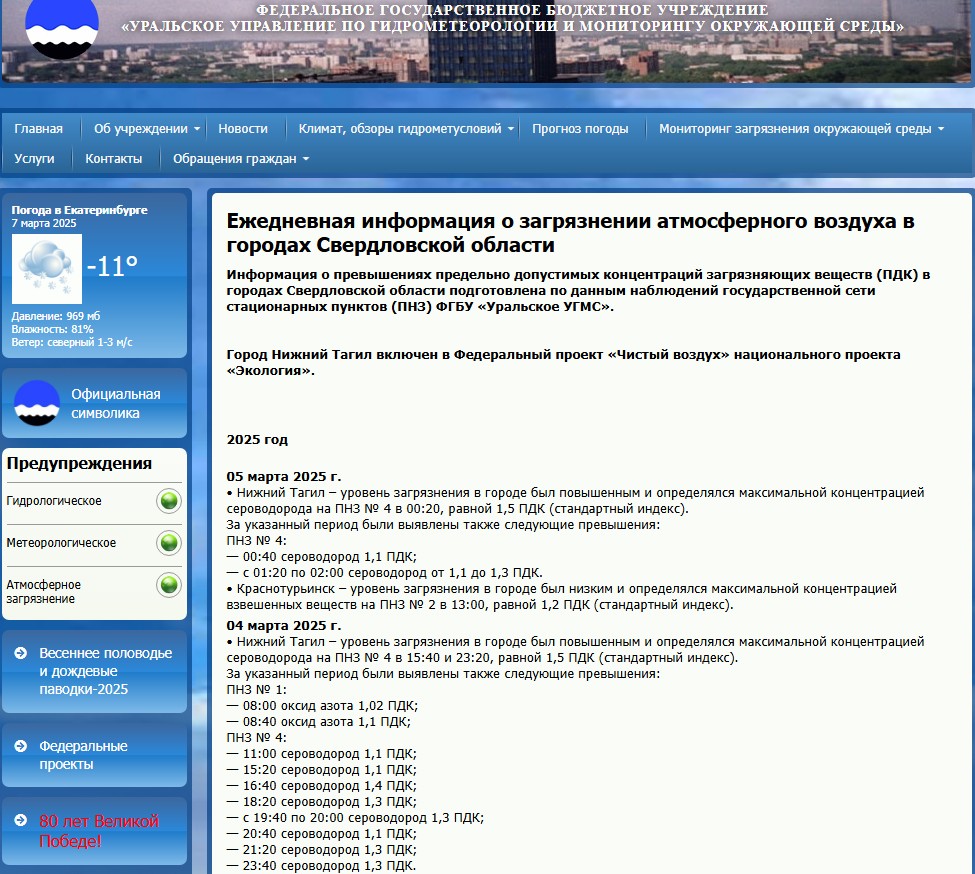975x874 pixels.
Task: Click arrow icon beside 80 лет Великой Победе
Action: click(x=21, y=821)
